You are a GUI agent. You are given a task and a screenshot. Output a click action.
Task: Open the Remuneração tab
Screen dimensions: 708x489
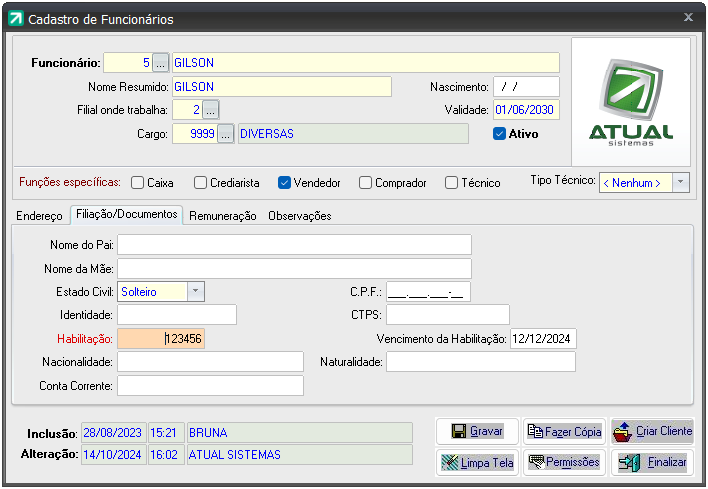[223, 216]
